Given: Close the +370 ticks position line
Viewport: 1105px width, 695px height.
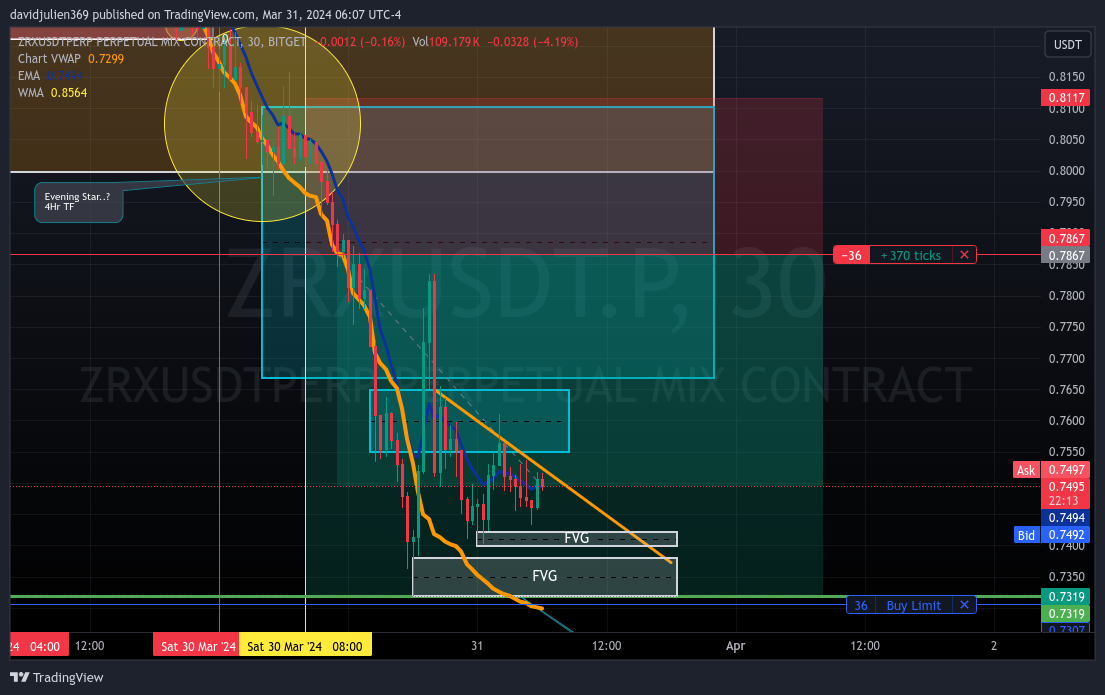Looking at the screenshot, I should tap(964, 255).
